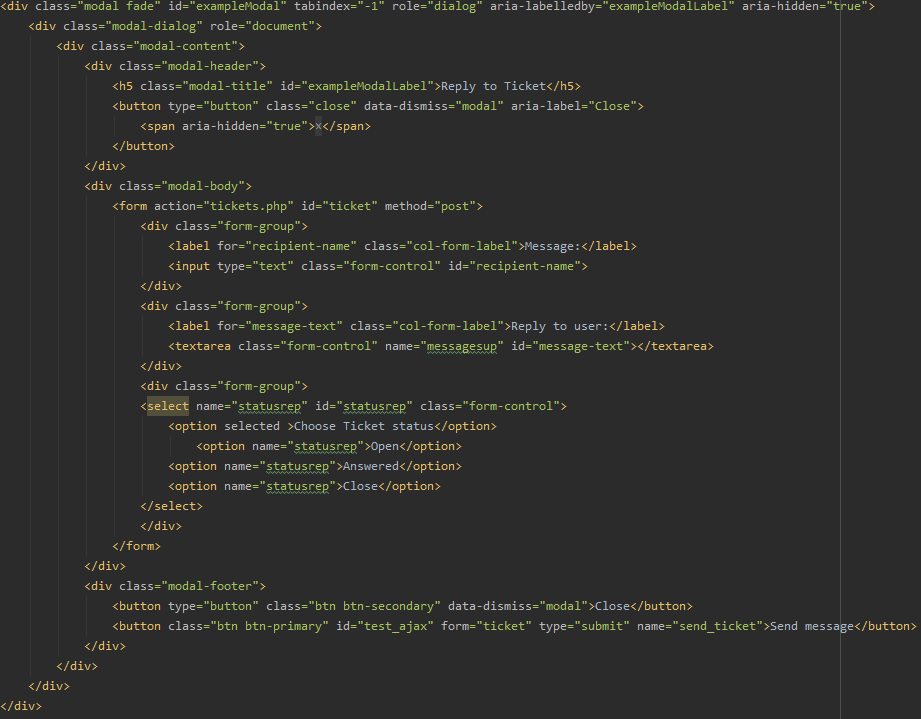921x719 pixels.
Task: Click the name="messagesup" attribute
Action: 444,346
